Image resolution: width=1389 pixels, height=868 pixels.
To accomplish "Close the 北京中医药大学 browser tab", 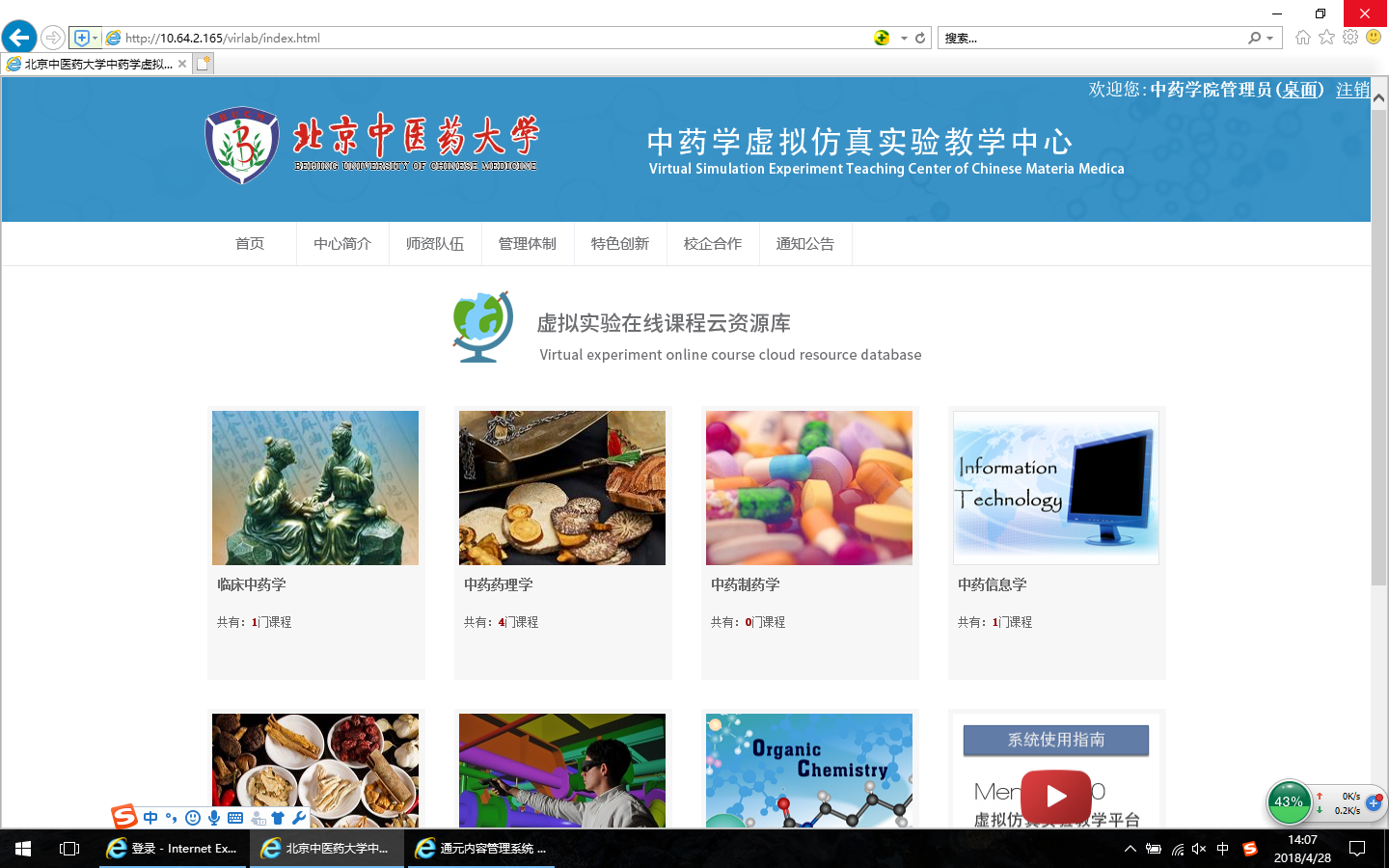I will tap(182, 64).
